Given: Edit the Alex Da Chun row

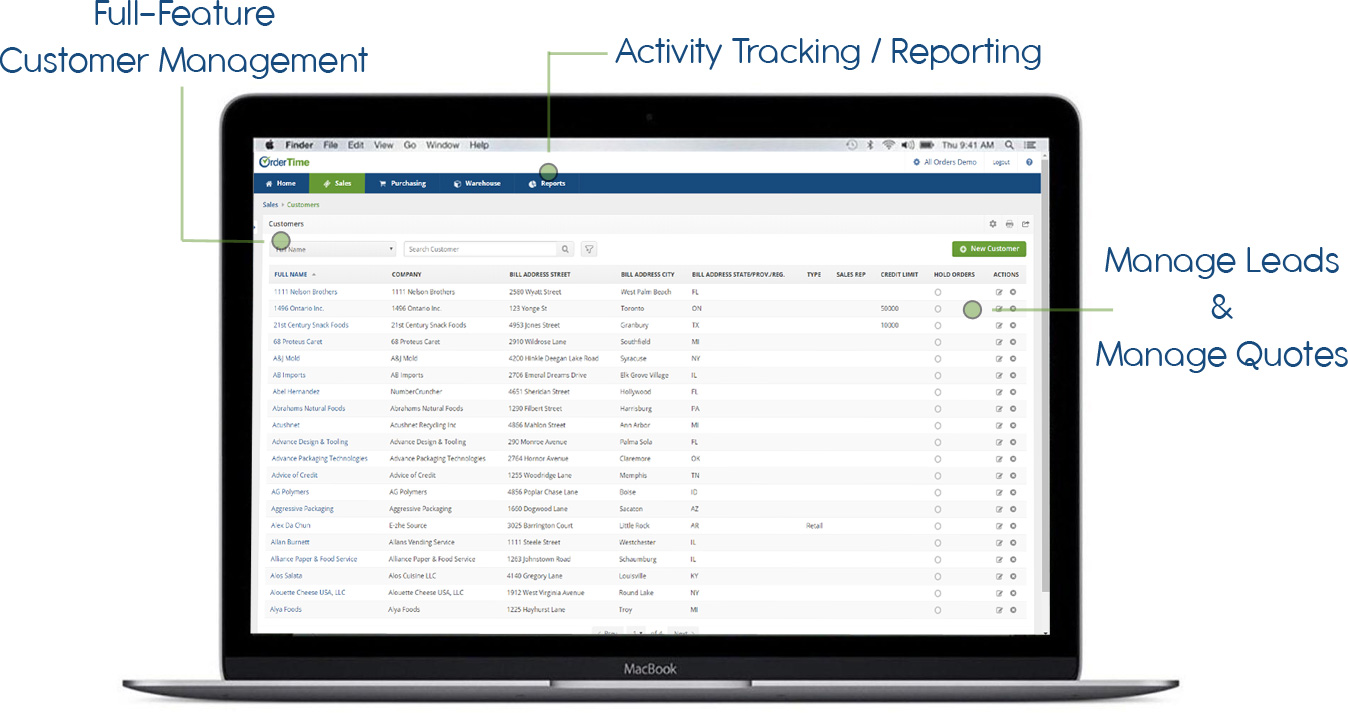Looking at the screenshot, I should [x=999, y=526].
